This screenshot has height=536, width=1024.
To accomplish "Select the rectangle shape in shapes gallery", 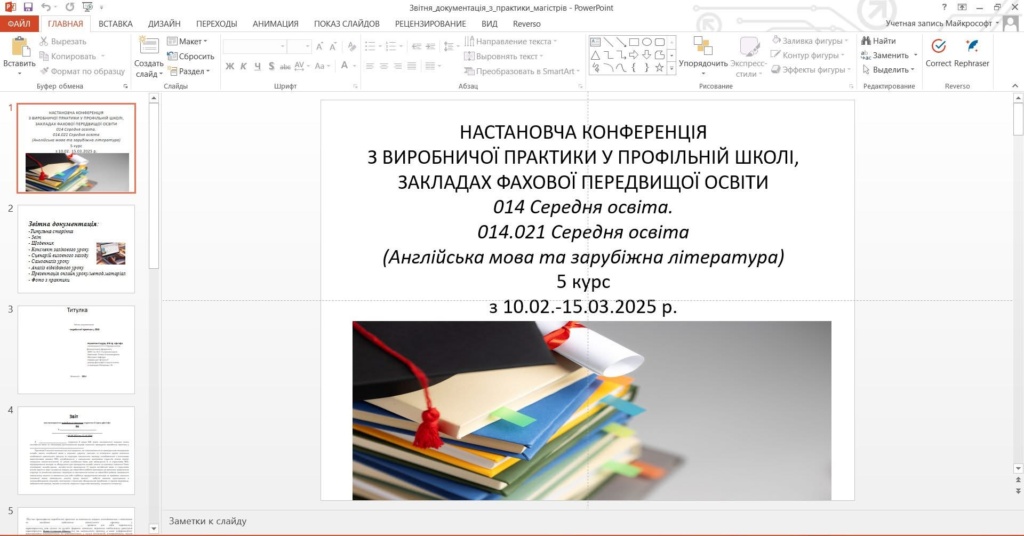I will click(633, 42).
